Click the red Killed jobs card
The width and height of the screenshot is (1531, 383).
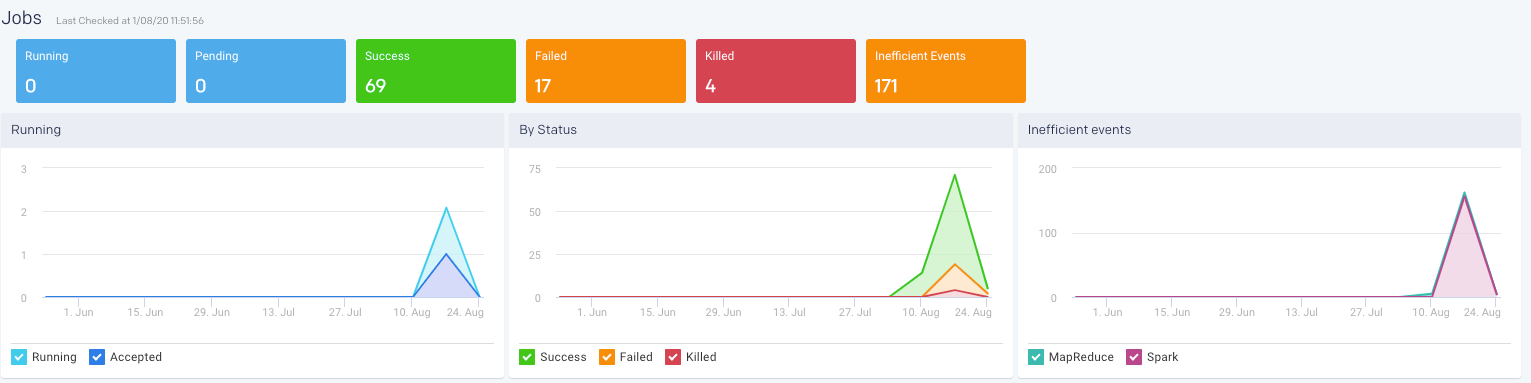[x=776, y=71]
